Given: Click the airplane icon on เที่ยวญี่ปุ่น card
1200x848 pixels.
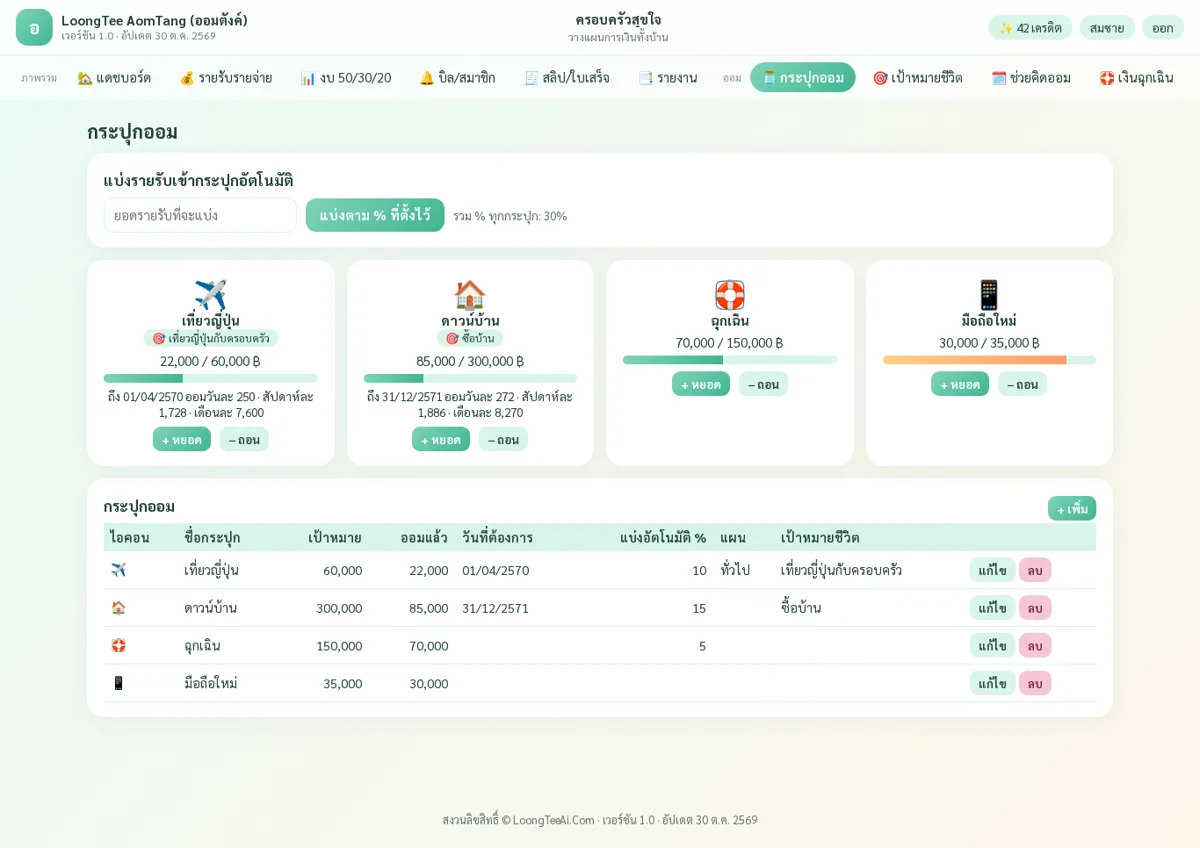Looking at the screenshot, I should tap(211, 295).
